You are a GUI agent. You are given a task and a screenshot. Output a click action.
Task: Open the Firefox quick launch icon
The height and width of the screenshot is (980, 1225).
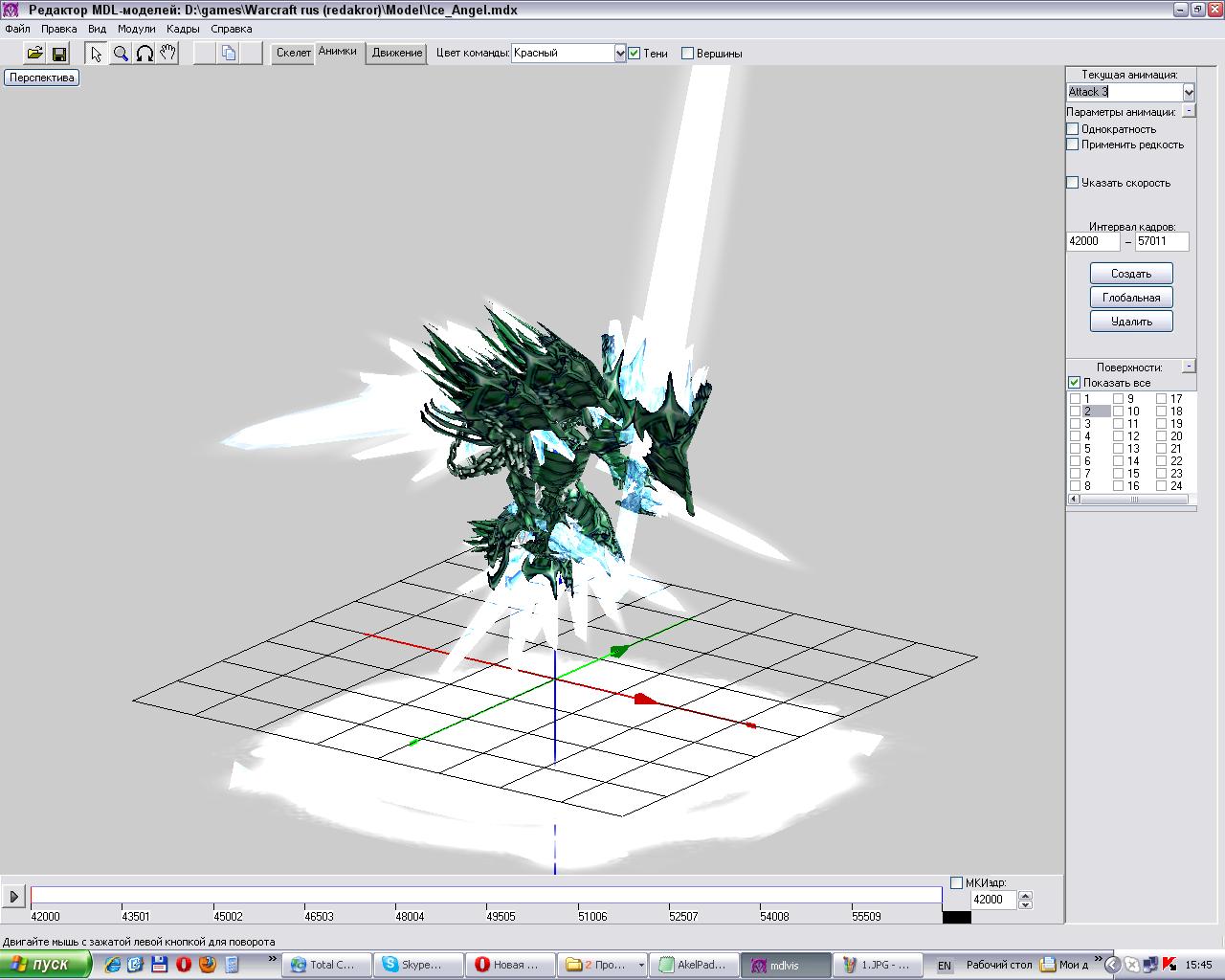pos(207,965)
